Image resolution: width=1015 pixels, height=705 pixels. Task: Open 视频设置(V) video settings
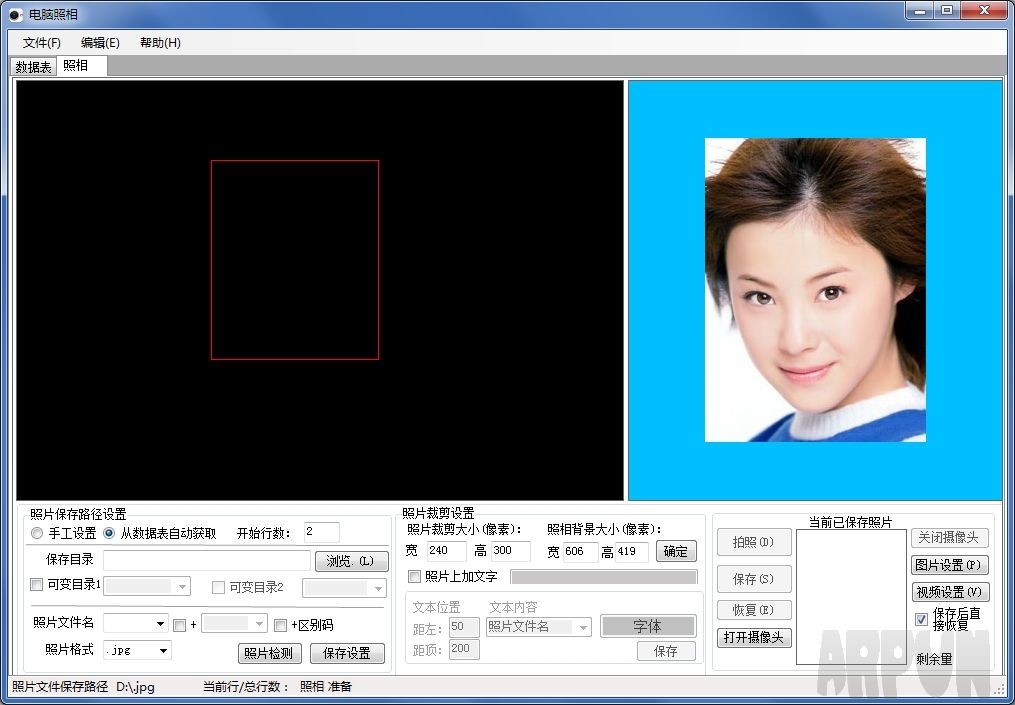pos(949,592)
